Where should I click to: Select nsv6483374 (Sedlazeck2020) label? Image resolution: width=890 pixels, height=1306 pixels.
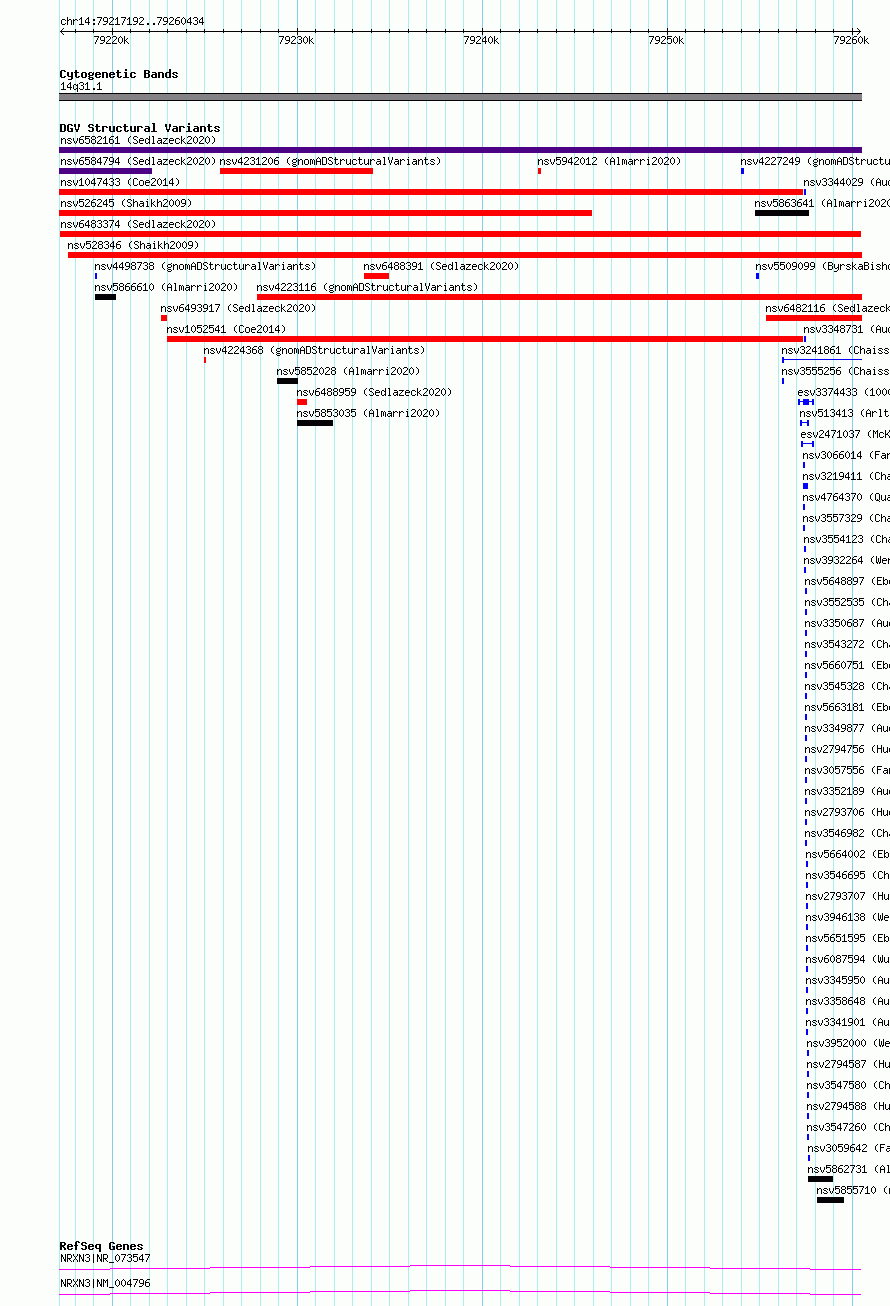138,224
